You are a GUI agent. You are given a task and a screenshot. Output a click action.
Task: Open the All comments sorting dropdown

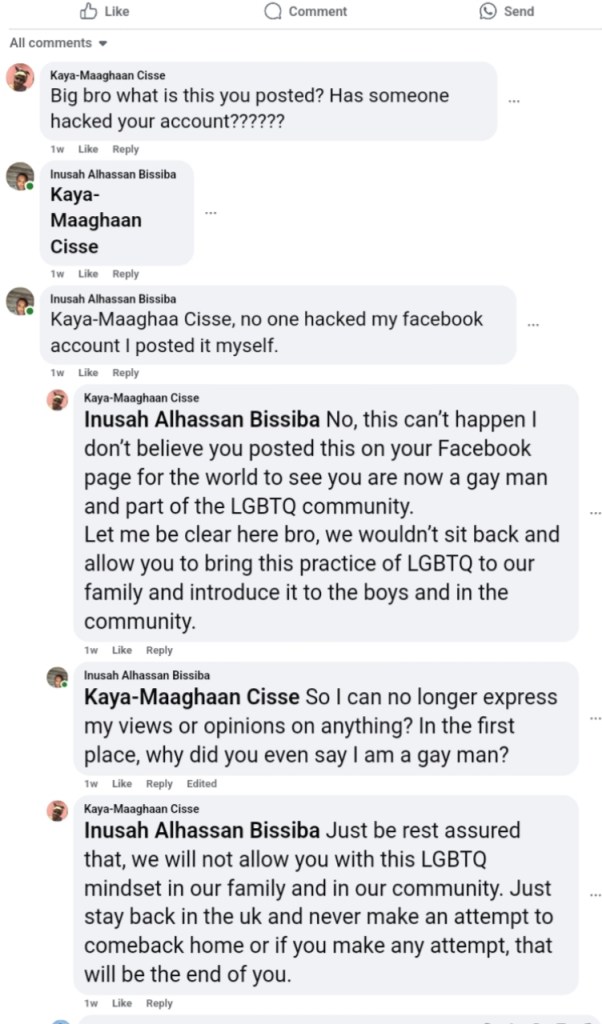58,43
